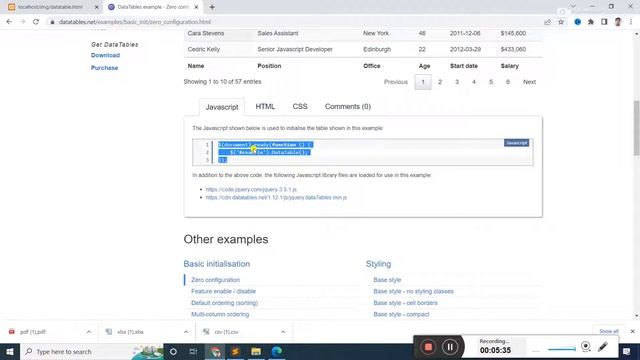Open the tab search dropdown arrow
The width and height of the screenshot is (640, 360).
(x=573, y=7)
